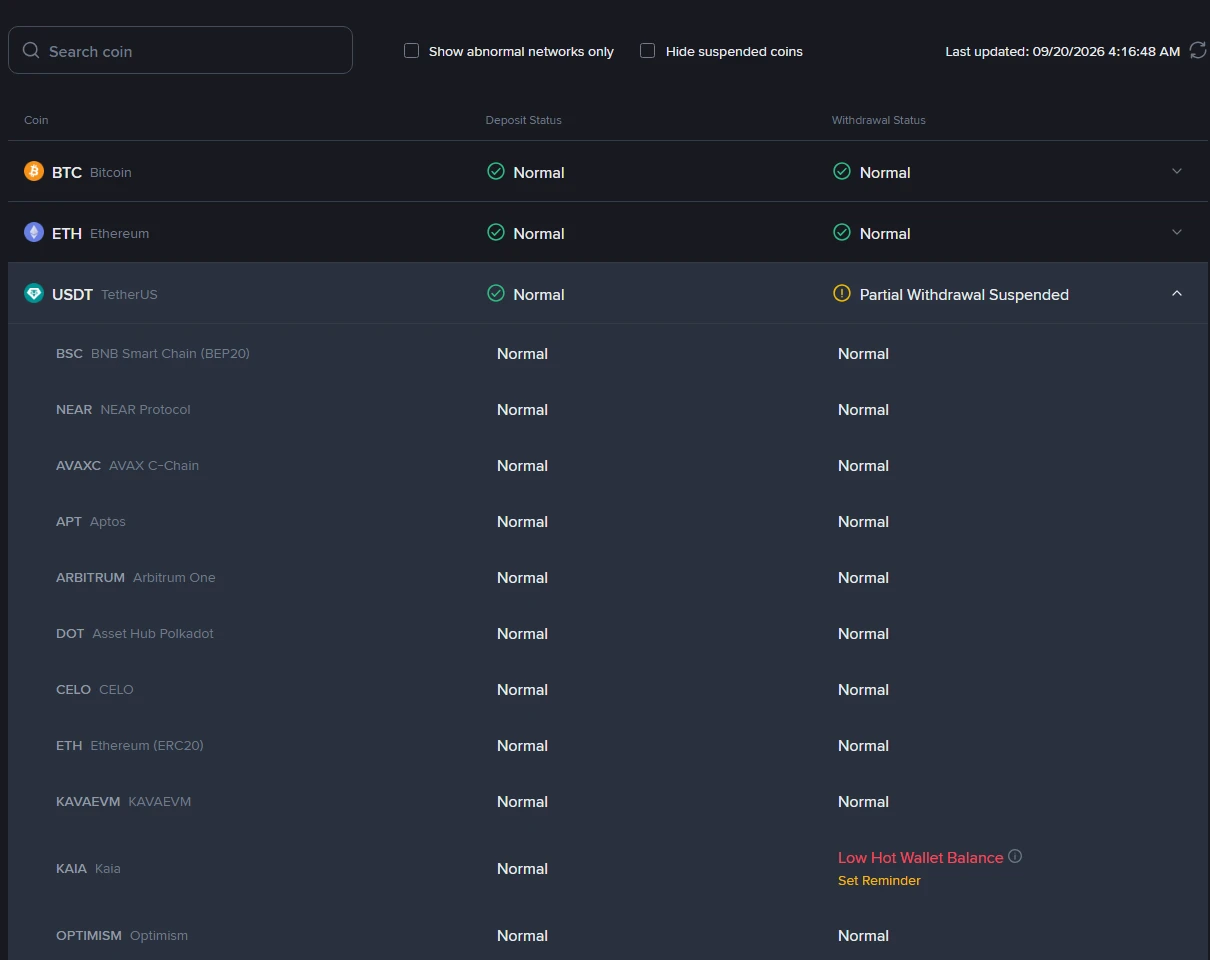1210x960 pixels.
Task: Click NEAR withdrawal status Normal
Action: [863, 409]
